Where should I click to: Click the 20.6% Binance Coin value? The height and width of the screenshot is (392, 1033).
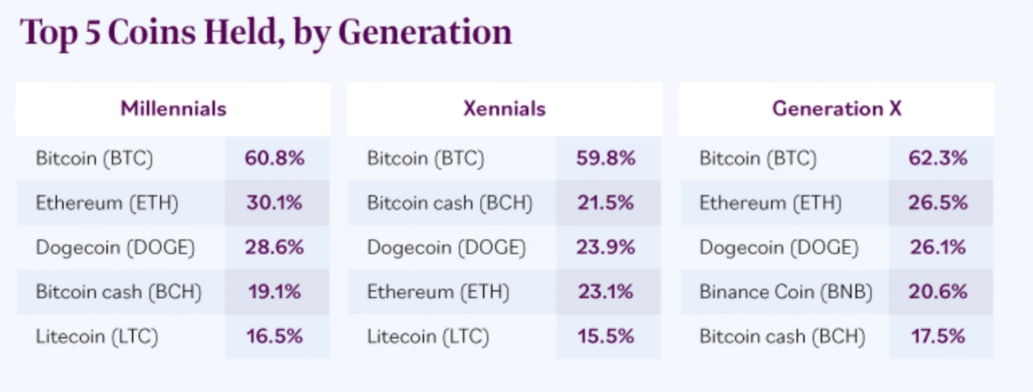click(x=938, y=292)
